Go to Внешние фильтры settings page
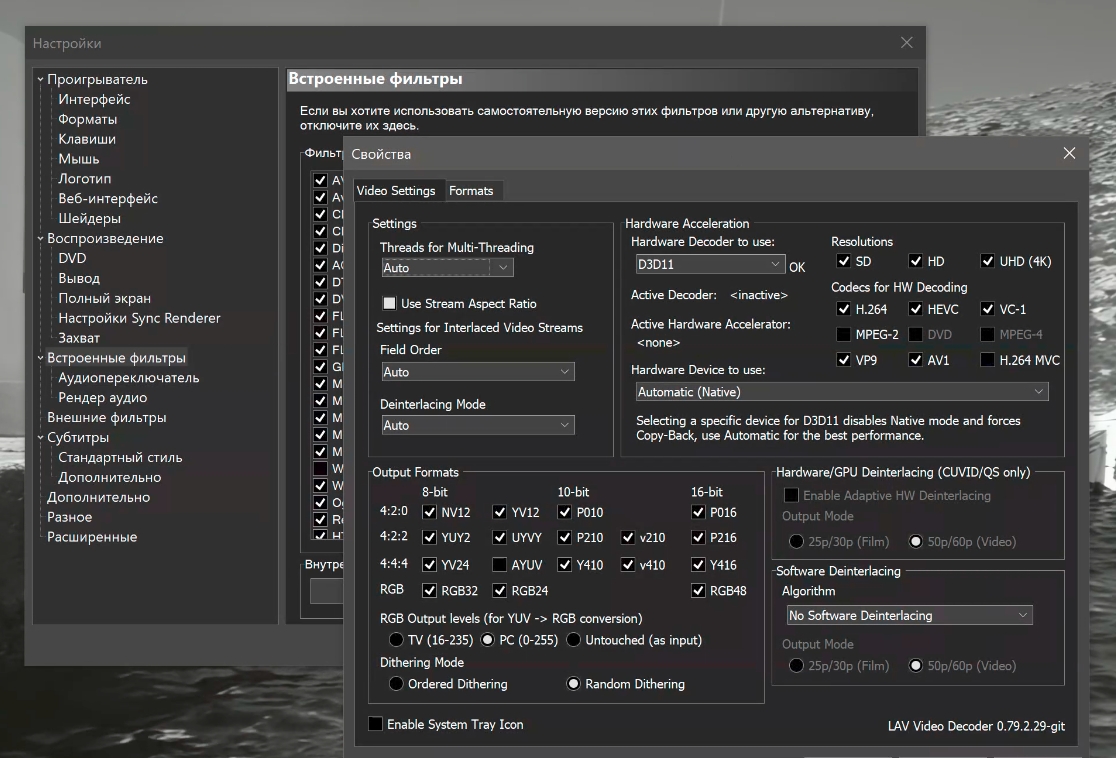Screen dimensions: 1116x758 (106, 418)
